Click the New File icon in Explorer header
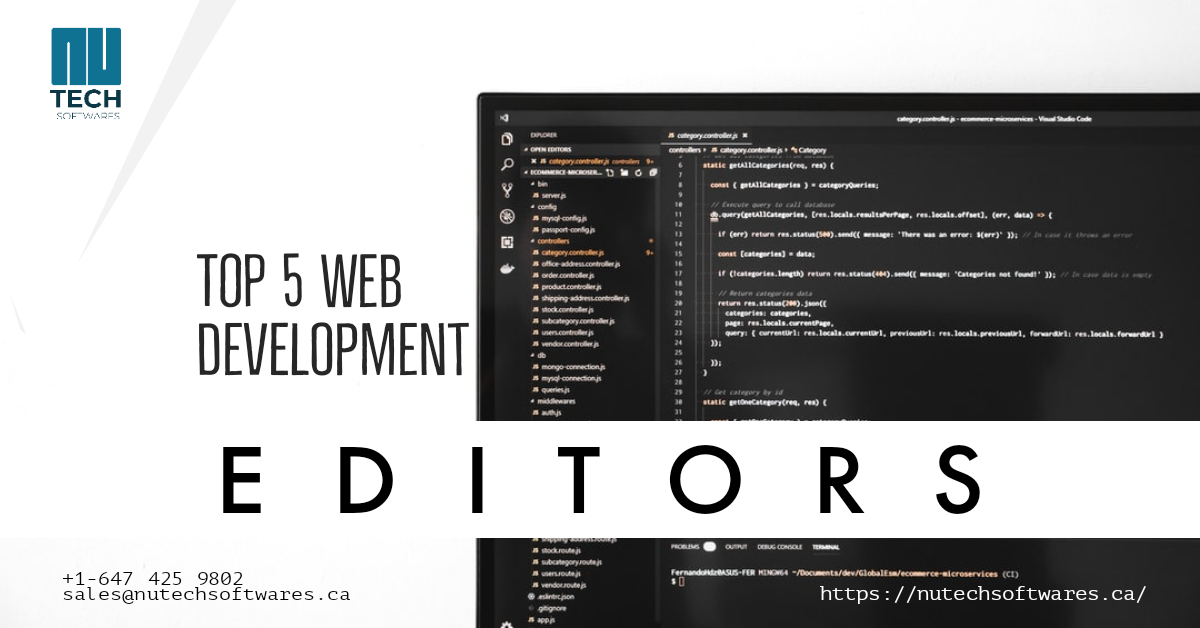Screen dimensions: 1200x628 pos(610,173)
